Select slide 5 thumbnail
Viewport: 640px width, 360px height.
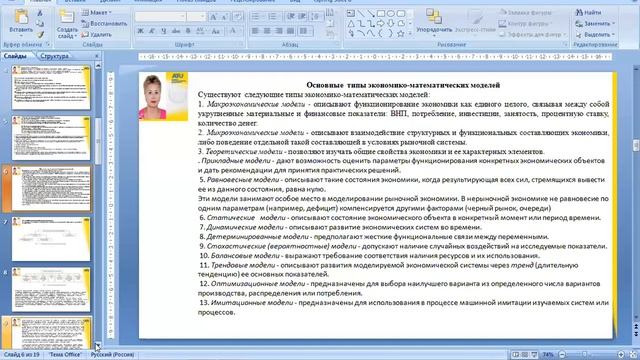pyautogui.click(x=51, y=138)
